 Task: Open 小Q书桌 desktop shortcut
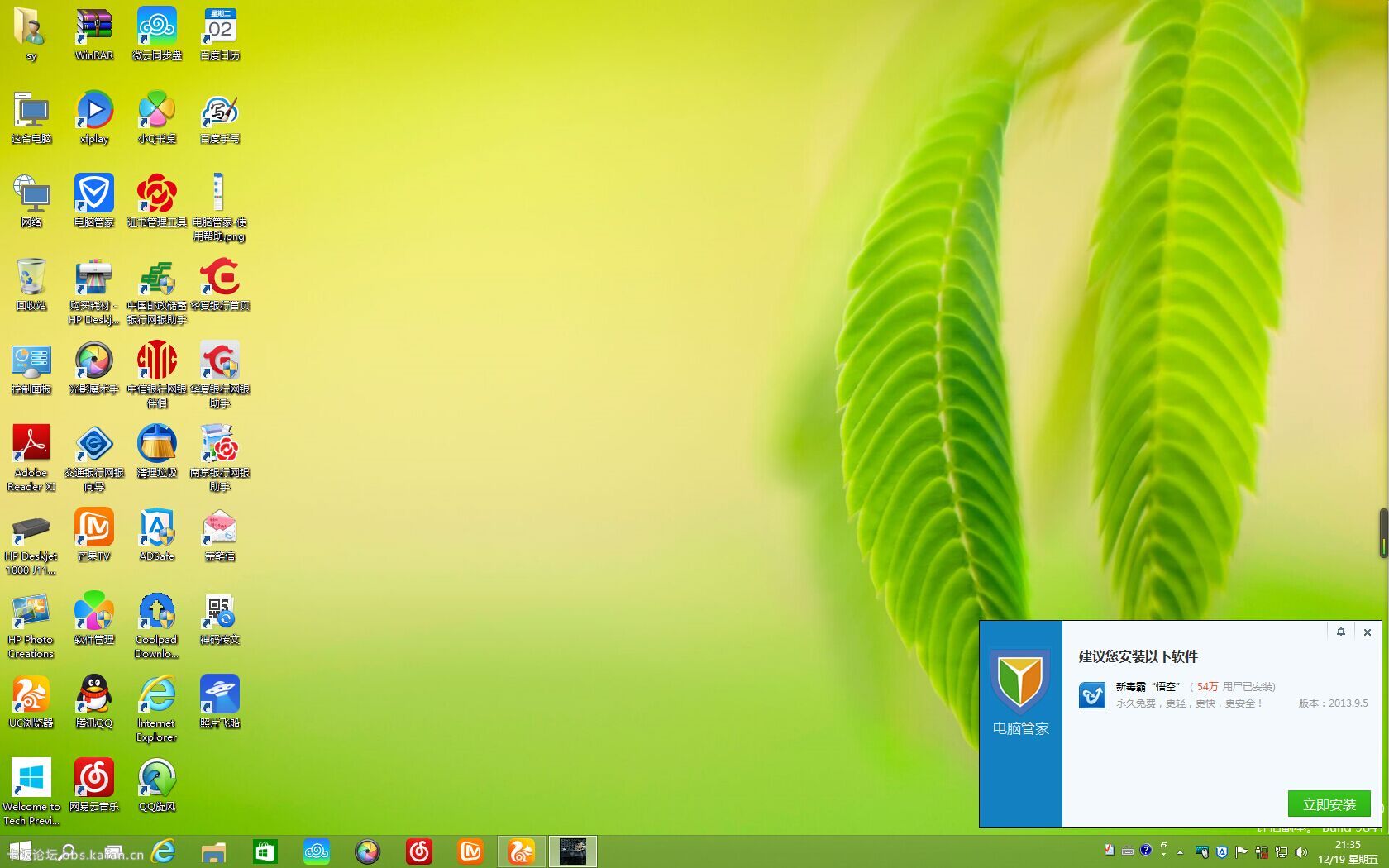pyautogui.click(x=157, y=117)
